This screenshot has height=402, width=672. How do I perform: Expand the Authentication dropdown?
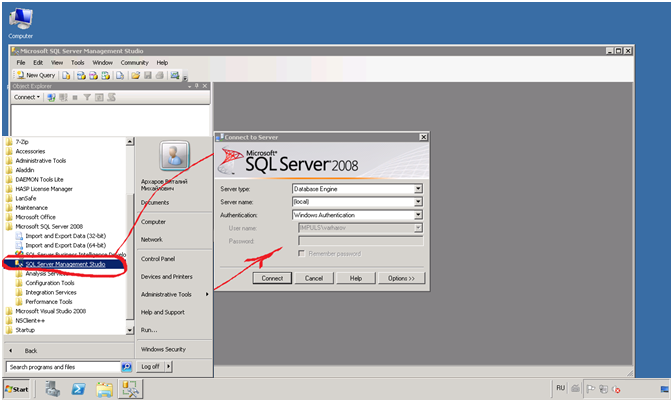coord(418,215)
